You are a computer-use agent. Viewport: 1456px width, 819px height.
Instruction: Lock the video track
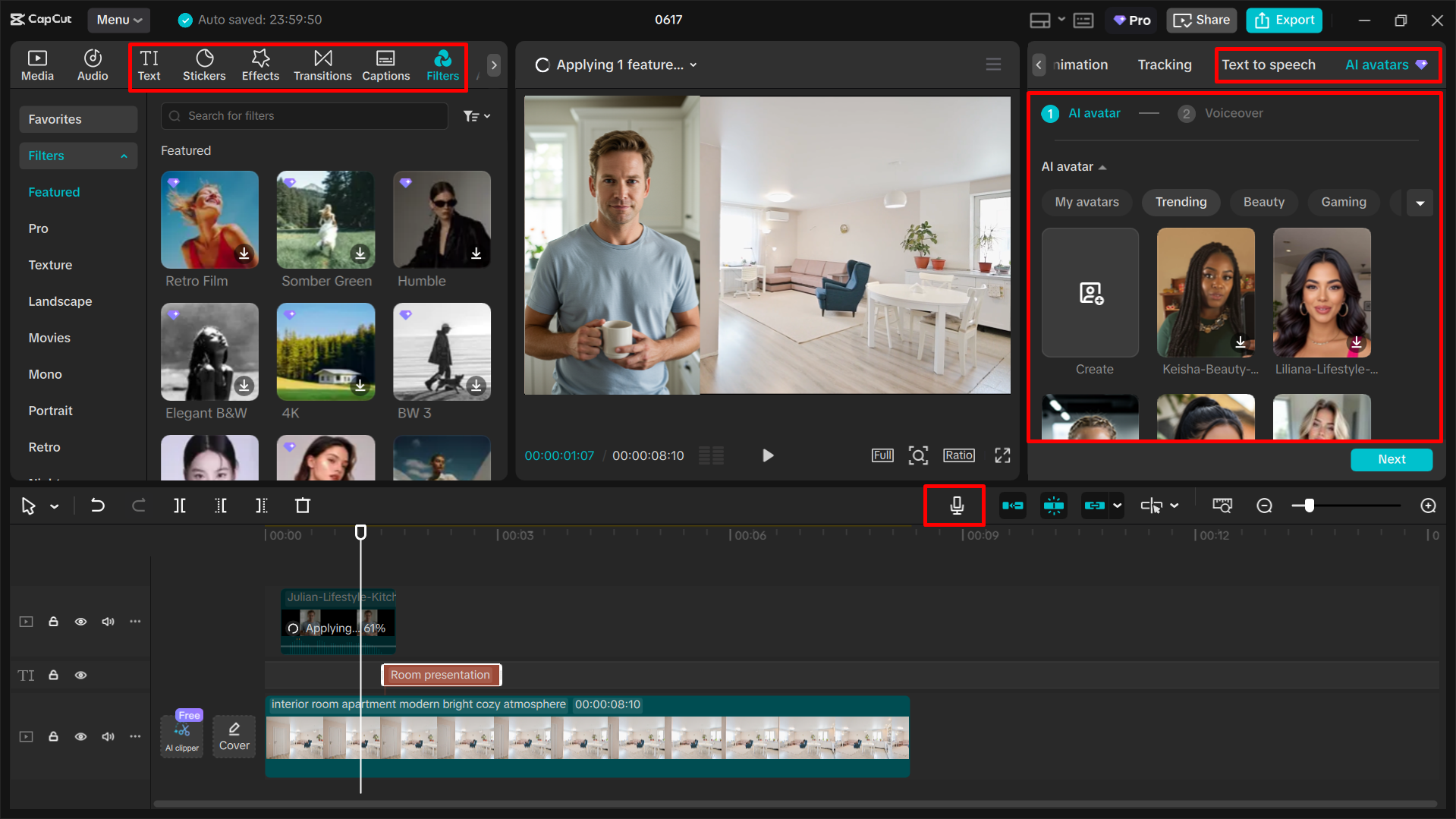[53, 621]
